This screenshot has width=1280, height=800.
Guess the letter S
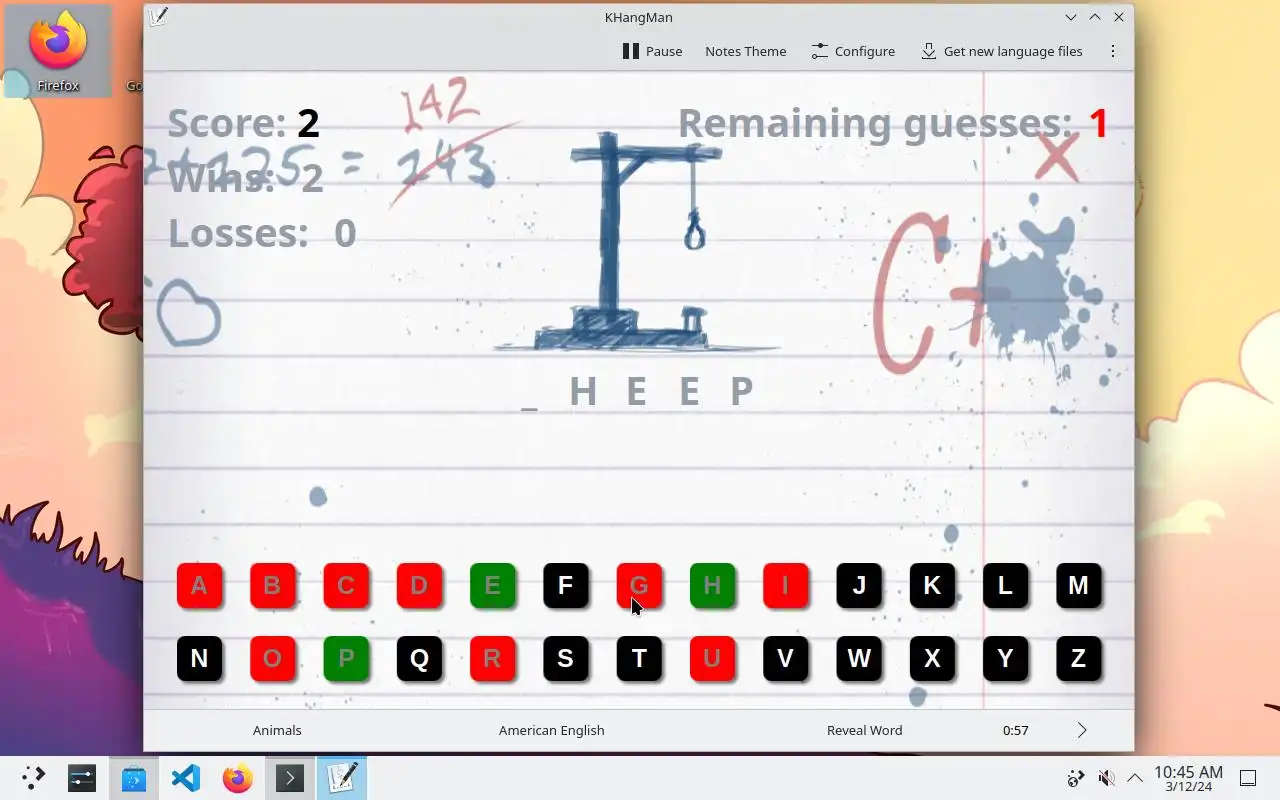565,658
